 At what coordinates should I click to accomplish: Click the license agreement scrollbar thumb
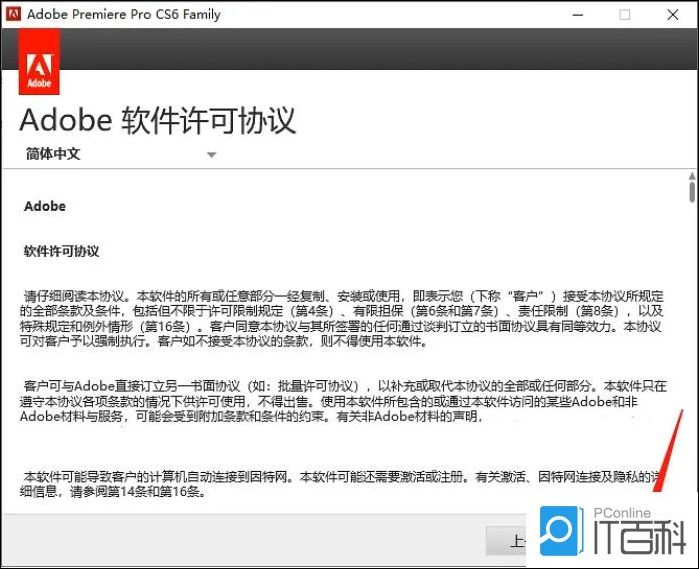(x=691, y=192)
